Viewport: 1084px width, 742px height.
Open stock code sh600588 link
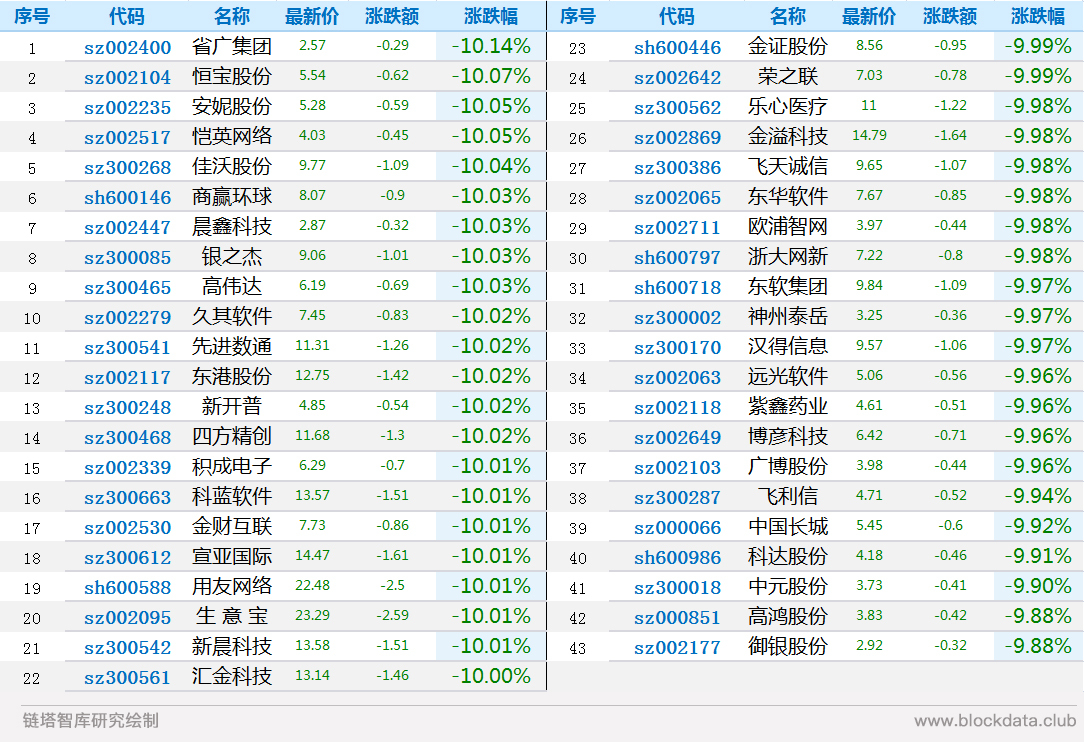[x=127, y=587]
